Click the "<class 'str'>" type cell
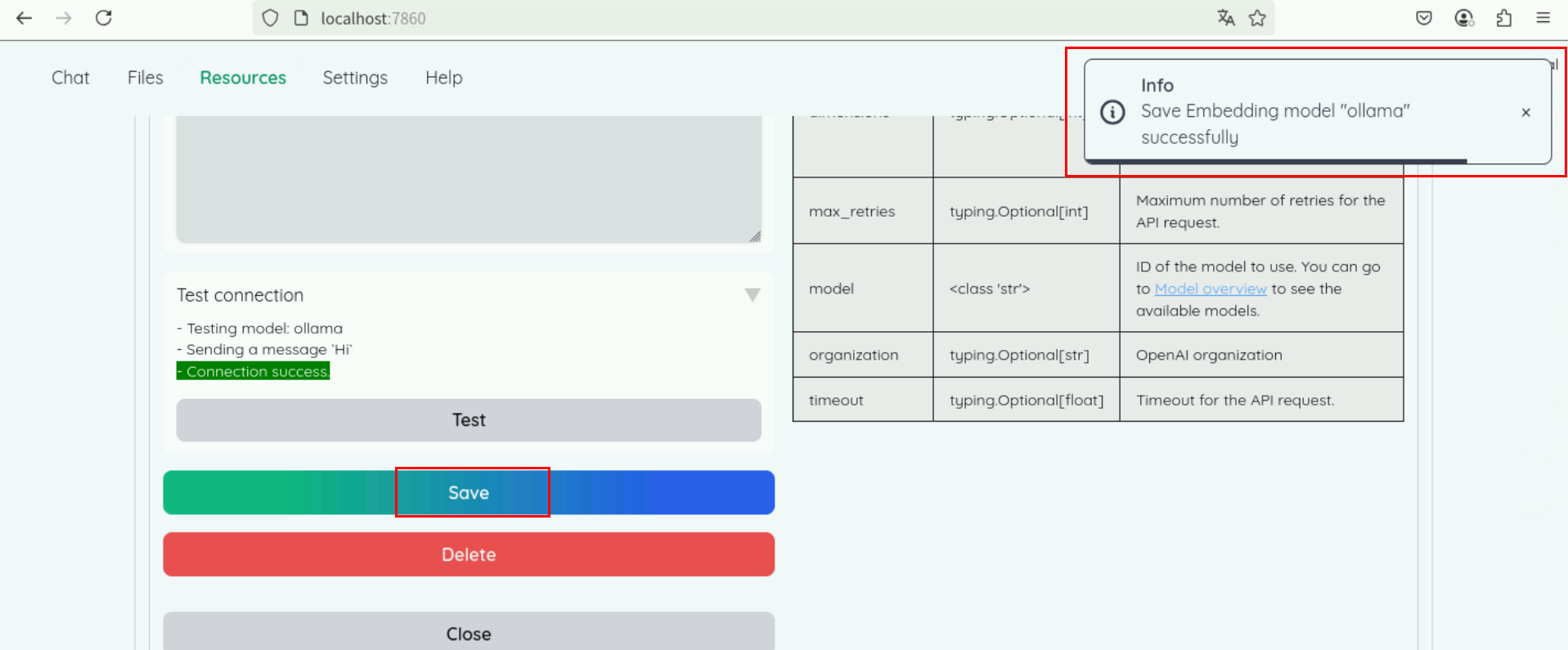 click(1027, 289)
